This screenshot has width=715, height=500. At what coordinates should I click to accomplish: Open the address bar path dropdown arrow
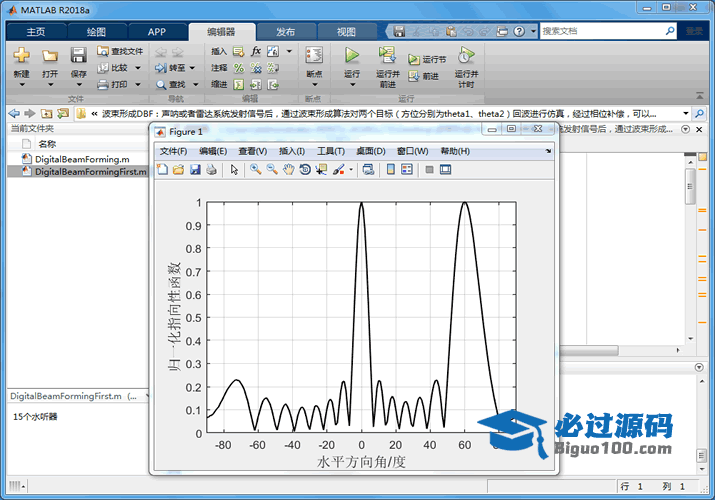coord(685,113)
